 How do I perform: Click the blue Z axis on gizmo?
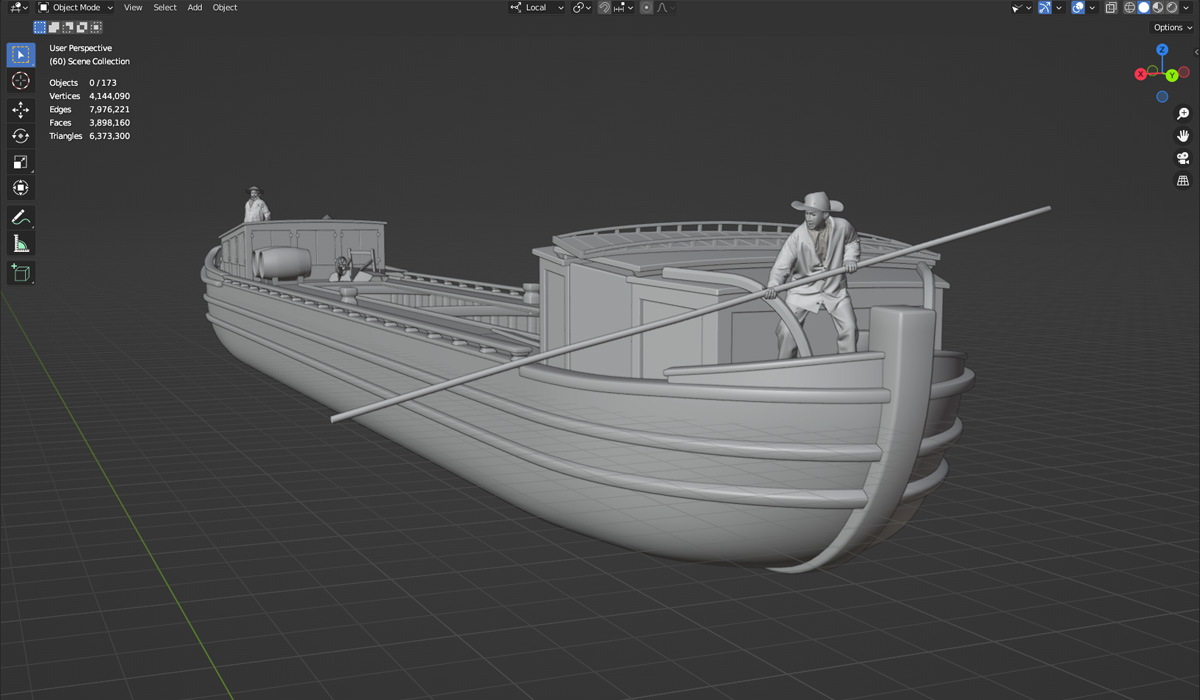[1162, 50]
